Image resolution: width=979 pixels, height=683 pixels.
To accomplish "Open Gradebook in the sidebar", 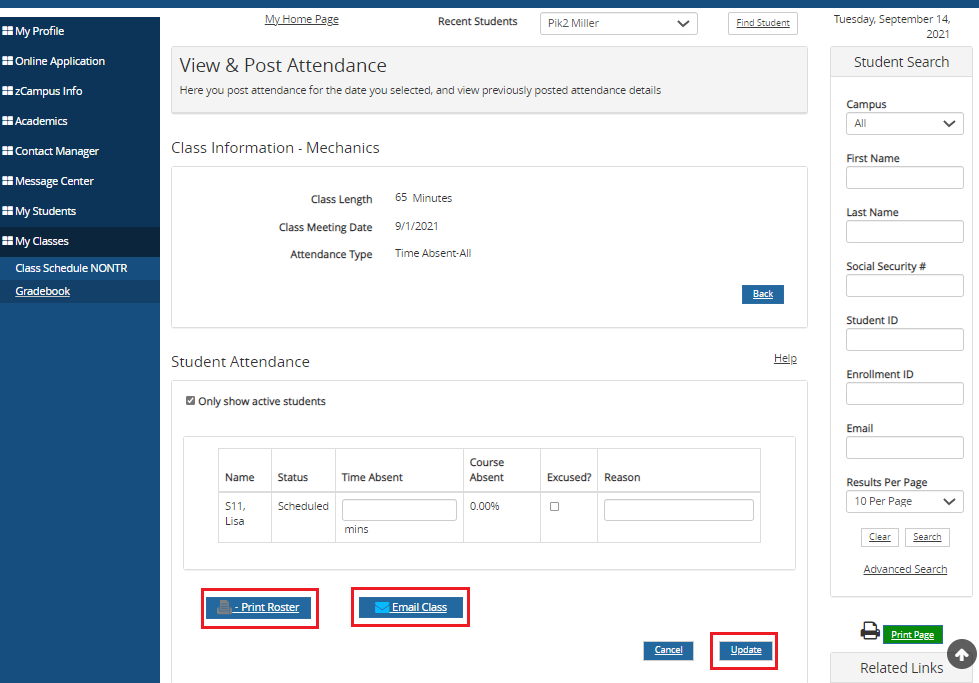I will pos(43,291).
